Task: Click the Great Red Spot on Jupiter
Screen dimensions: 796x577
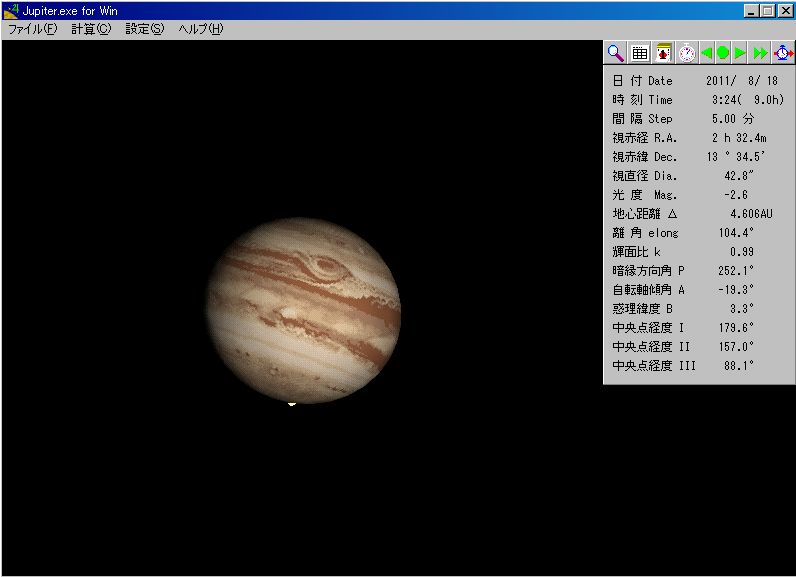Action: pyautogui.click(x=325, y=266)
